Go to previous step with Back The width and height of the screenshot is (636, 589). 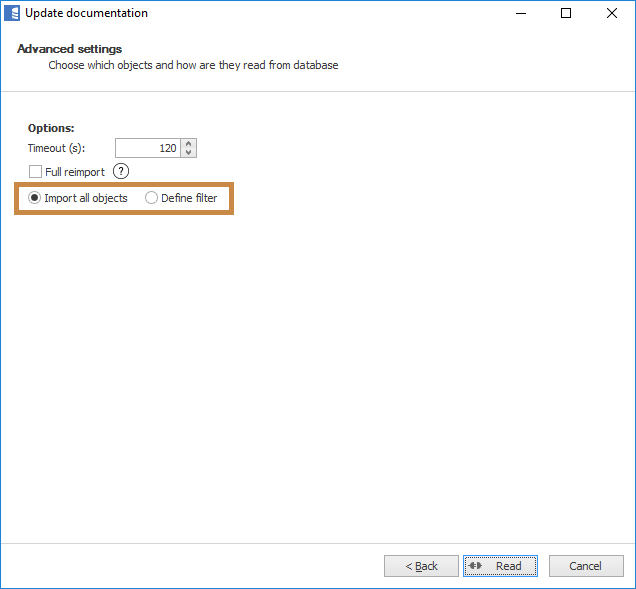pos(421,566)
